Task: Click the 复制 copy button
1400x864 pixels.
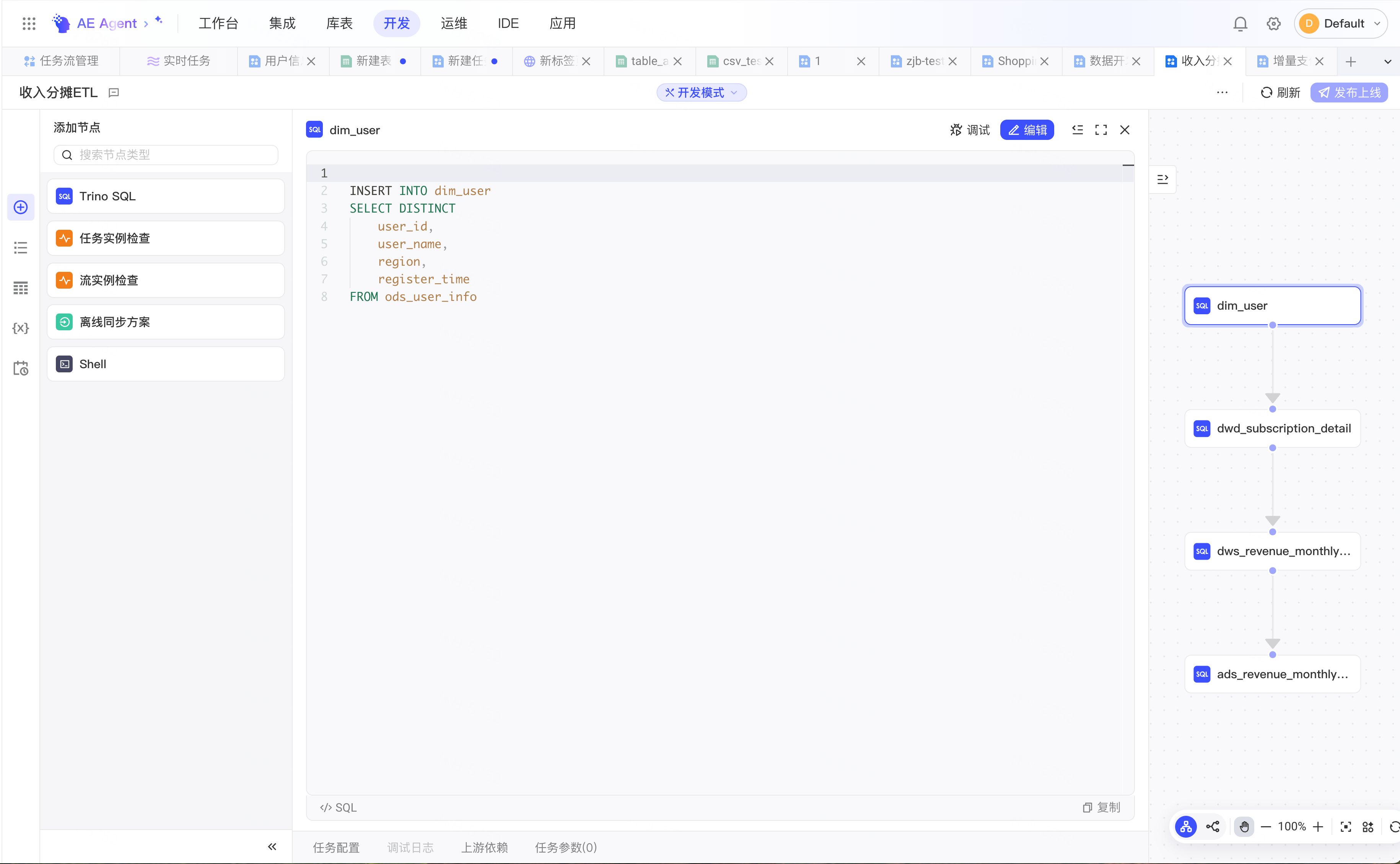Action: click(x=1101, y=807)
